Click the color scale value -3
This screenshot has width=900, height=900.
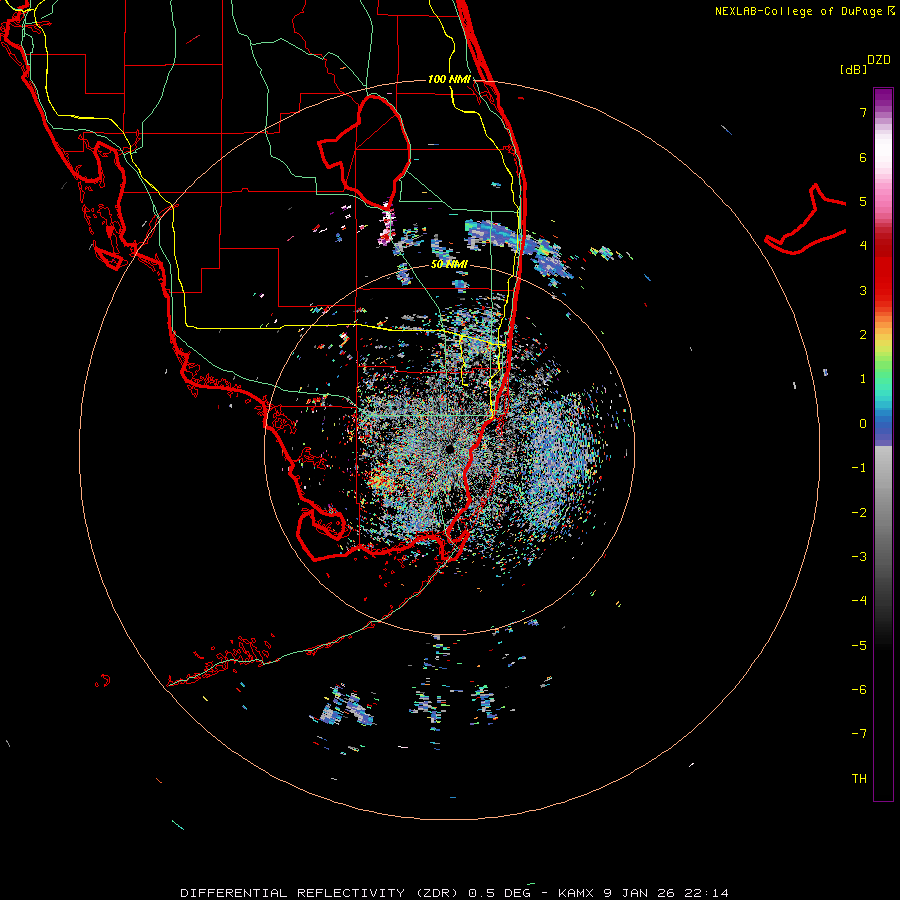tap(859, 556)
